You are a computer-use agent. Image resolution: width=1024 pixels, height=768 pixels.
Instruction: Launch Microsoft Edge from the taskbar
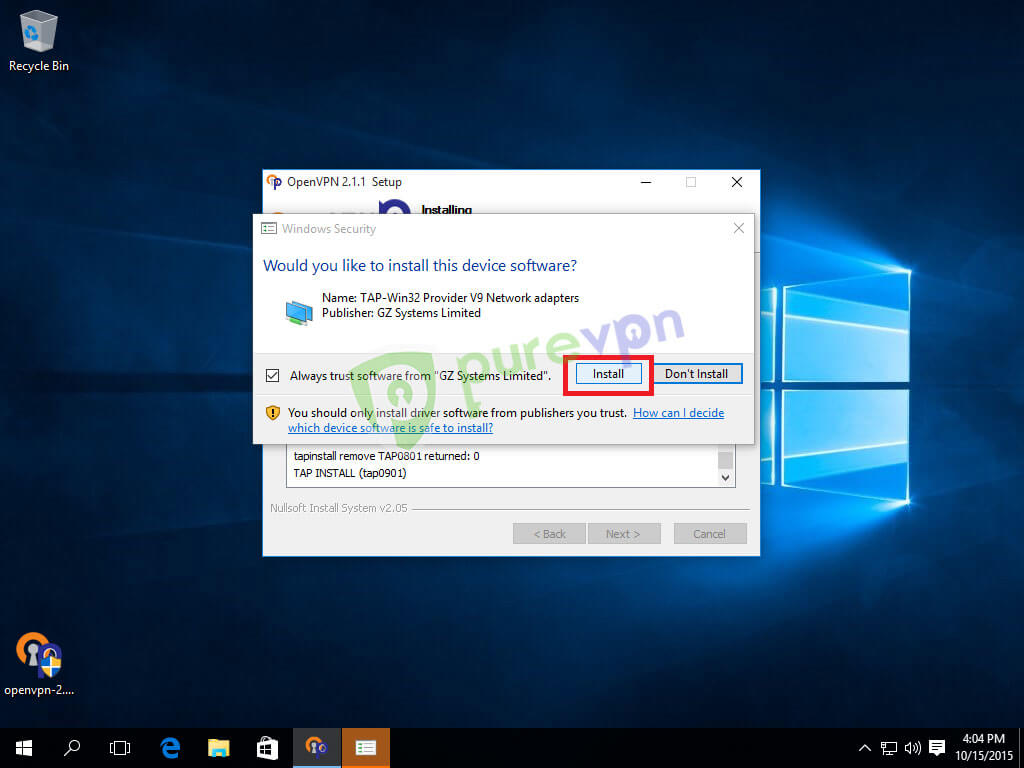coord(170,748)
